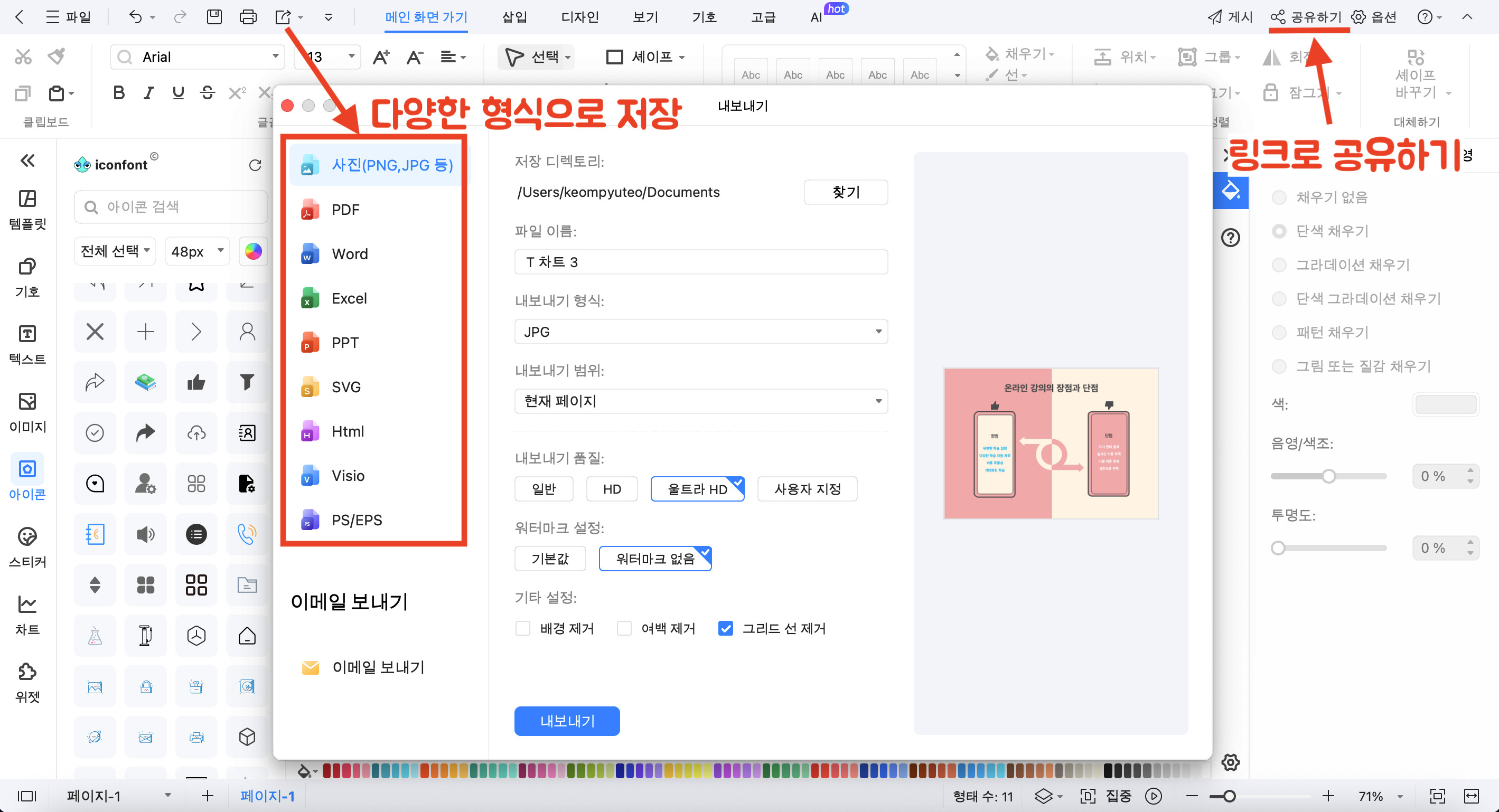Click 공유하기 in the top bar

tap(1306, 17)
